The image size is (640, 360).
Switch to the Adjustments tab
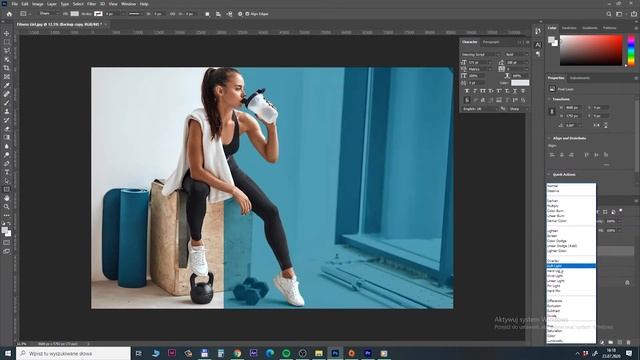click(580, 78)
